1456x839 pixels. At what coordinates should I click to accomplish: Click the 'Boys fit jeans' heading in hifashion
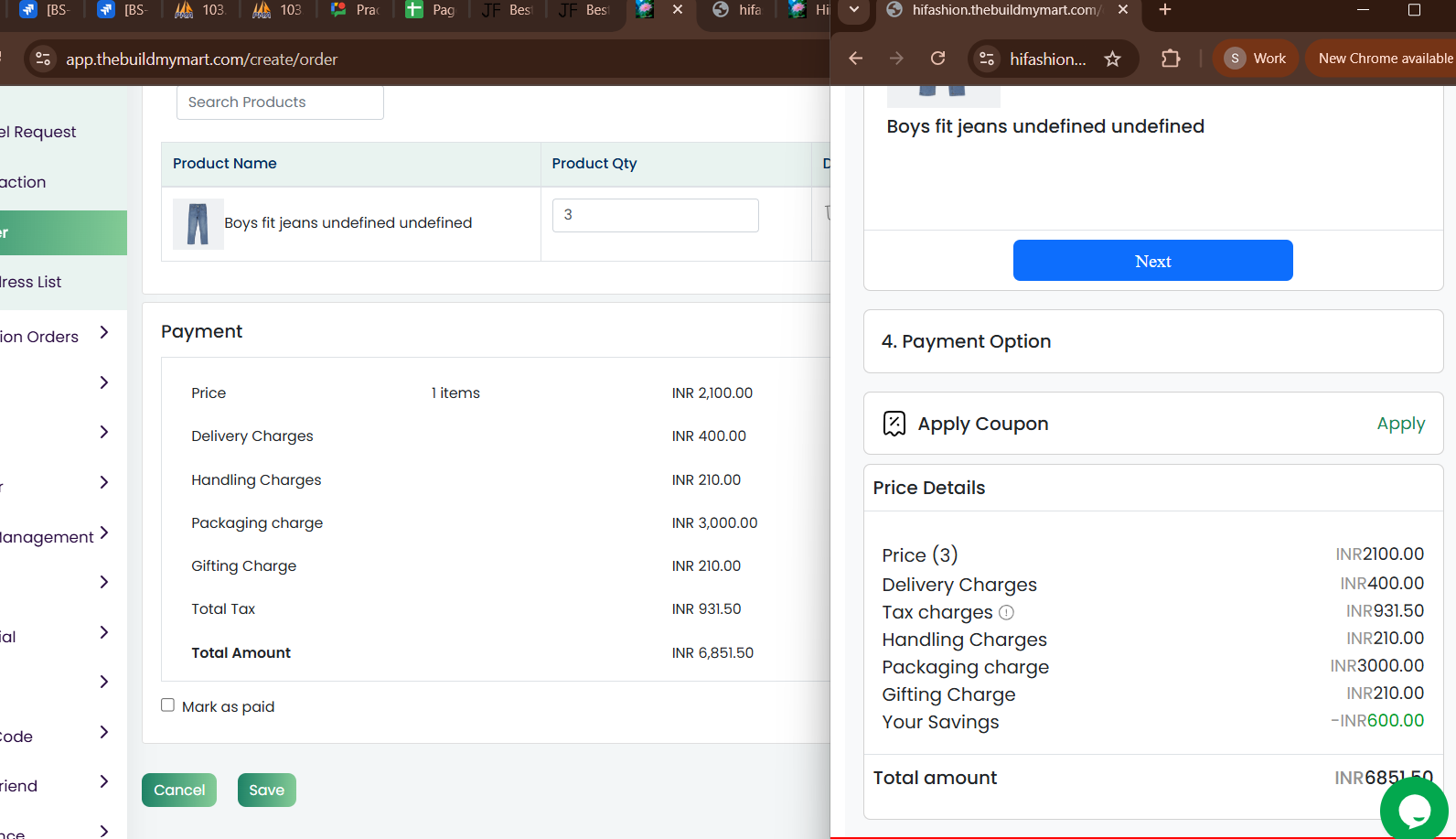1045,126
